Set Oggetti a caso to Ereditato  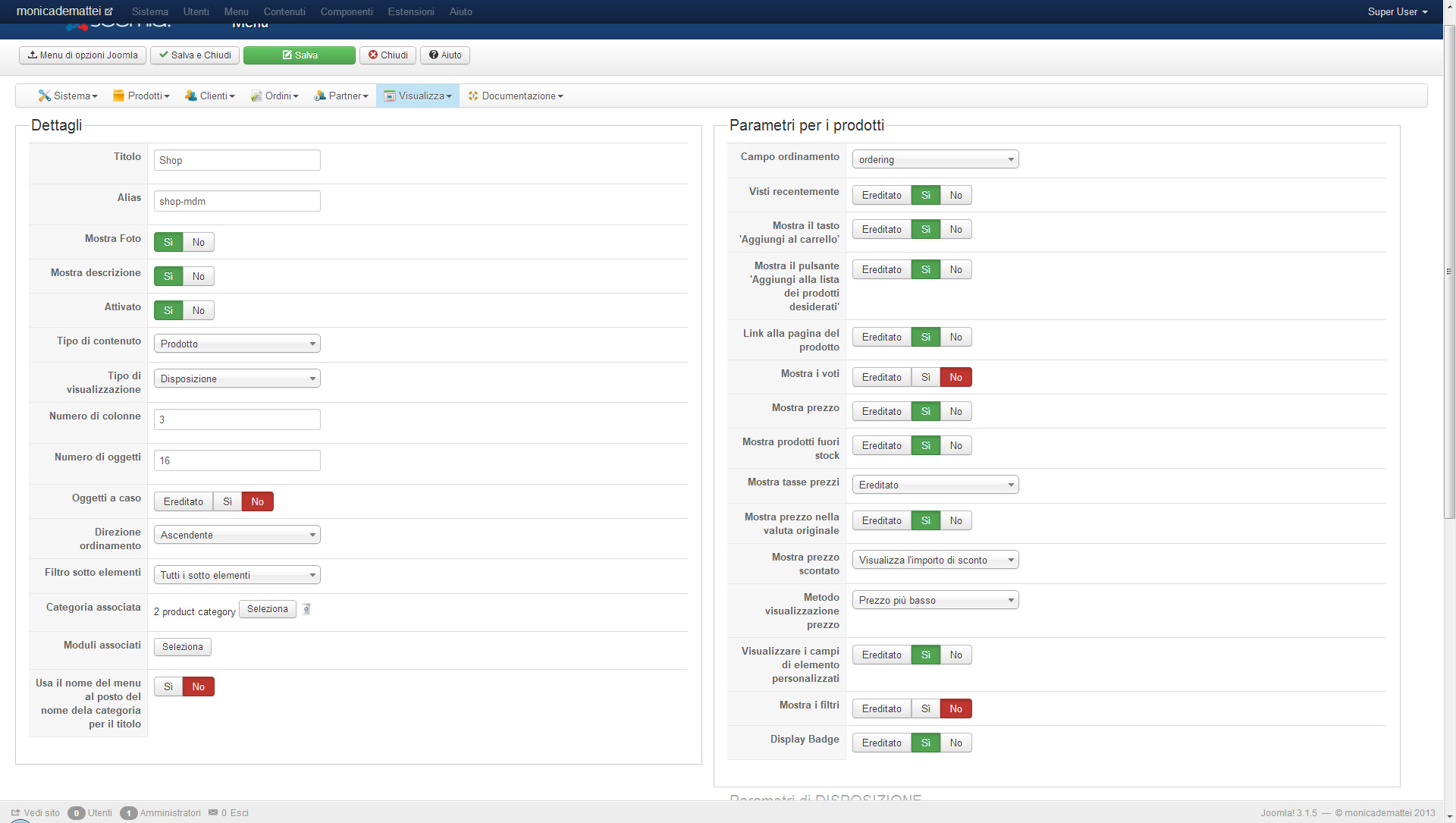[183, 501]
